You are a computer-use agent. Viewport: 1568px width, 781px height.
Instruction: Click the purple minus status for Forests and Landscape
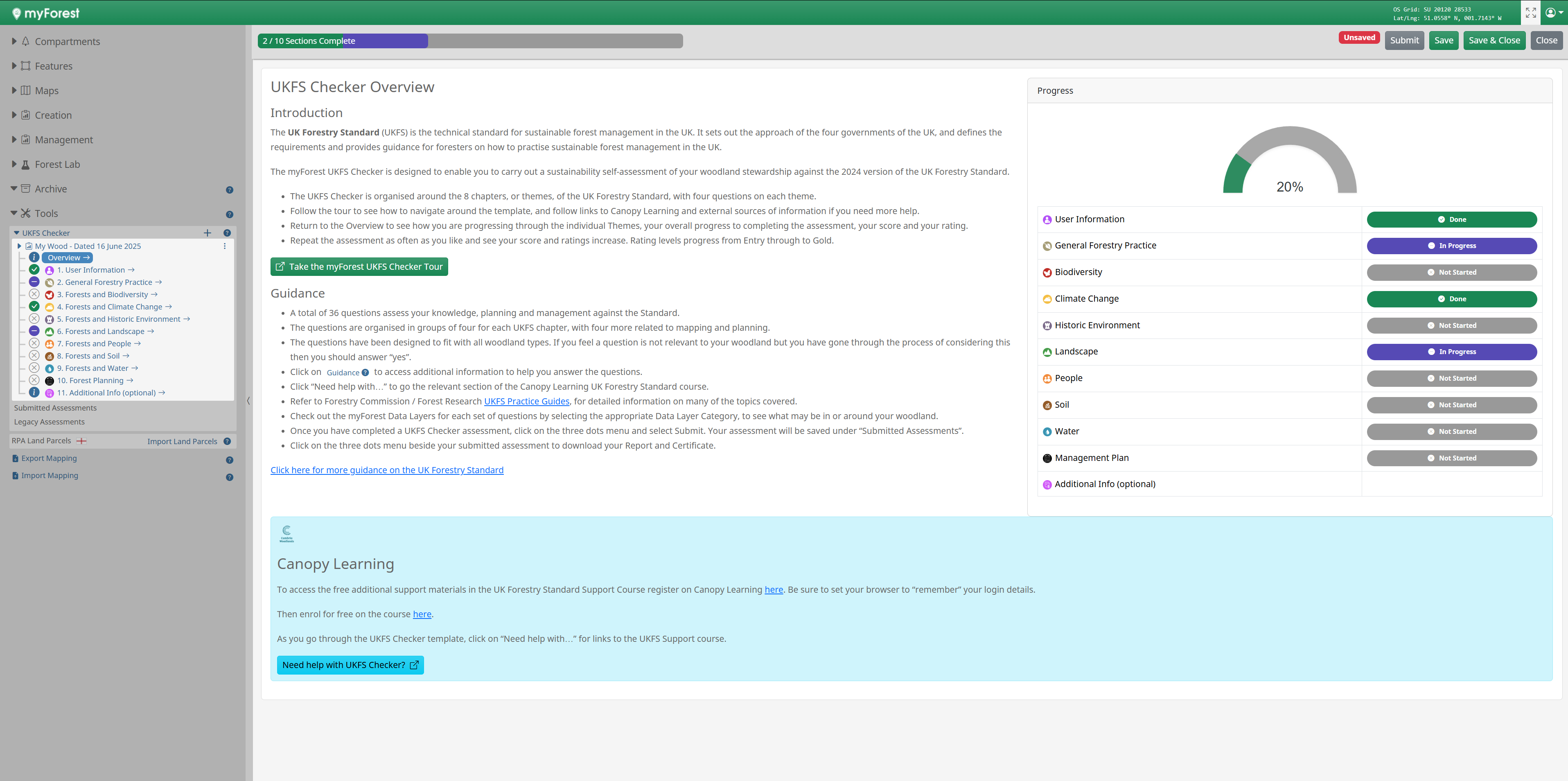[34, 331]
